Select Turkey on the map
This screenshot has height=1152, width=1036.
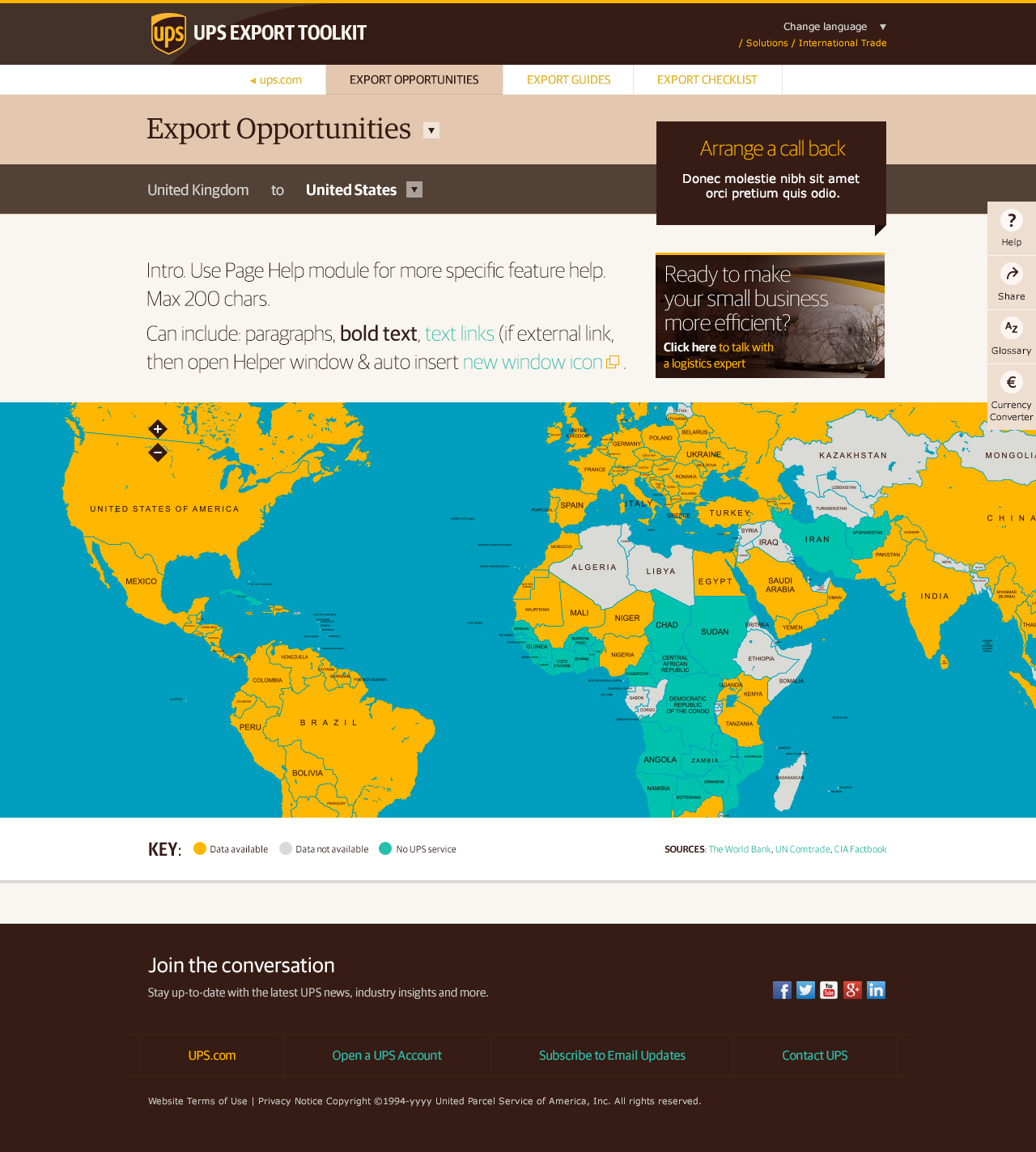(730, 512)
